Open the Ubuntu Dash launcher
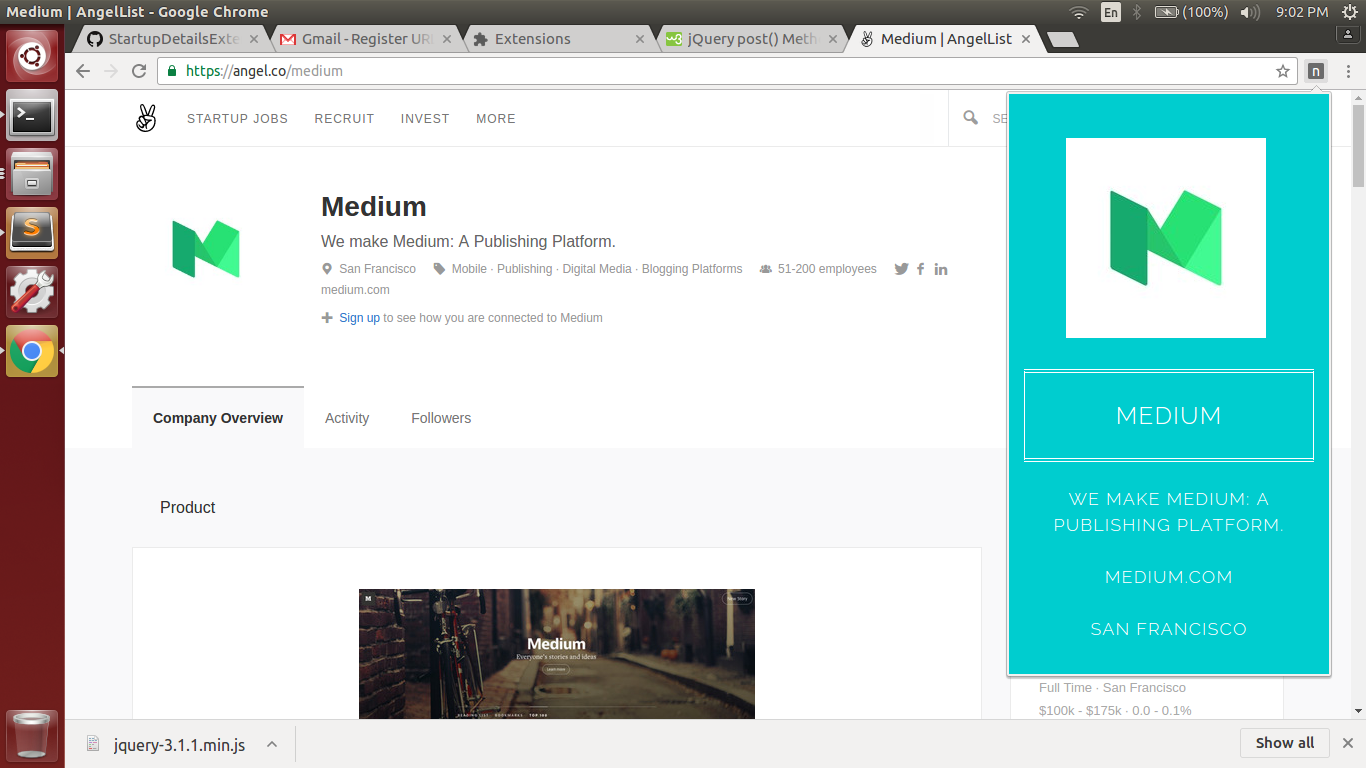The width and height of the screenshot is (1366, 768). point(32,56)
